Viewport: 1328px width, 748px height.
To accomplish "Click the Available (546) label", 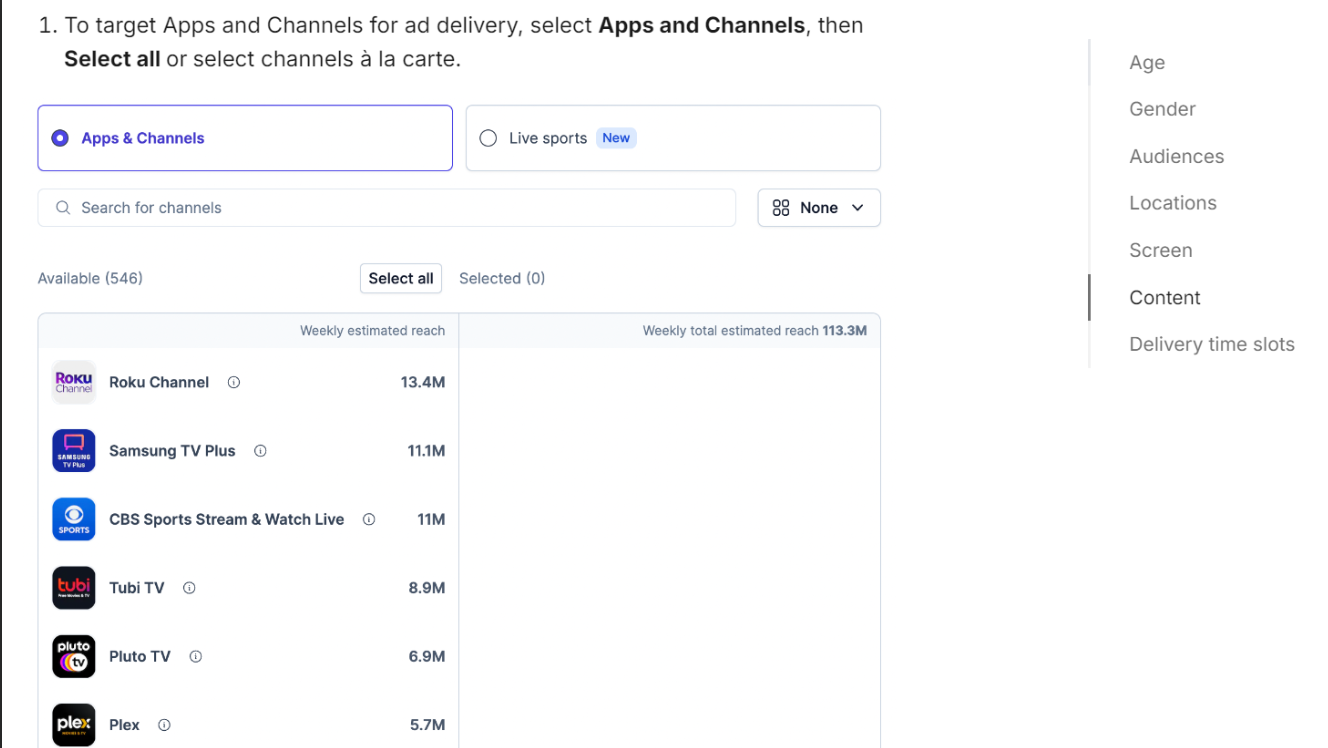I will 90,279.
